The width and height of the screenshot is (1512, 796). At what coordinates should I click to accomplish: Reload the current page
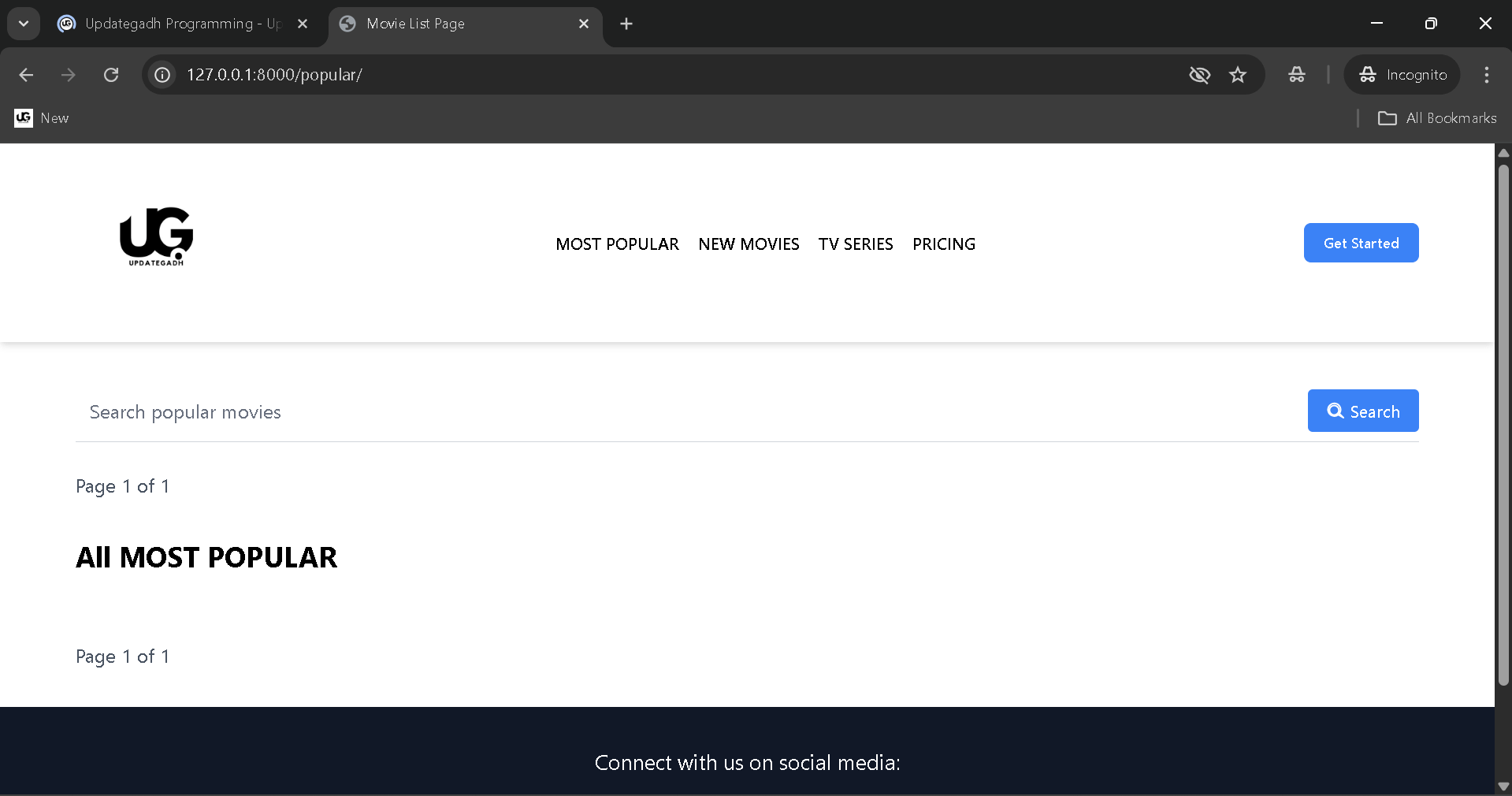(x=111, y=75)
